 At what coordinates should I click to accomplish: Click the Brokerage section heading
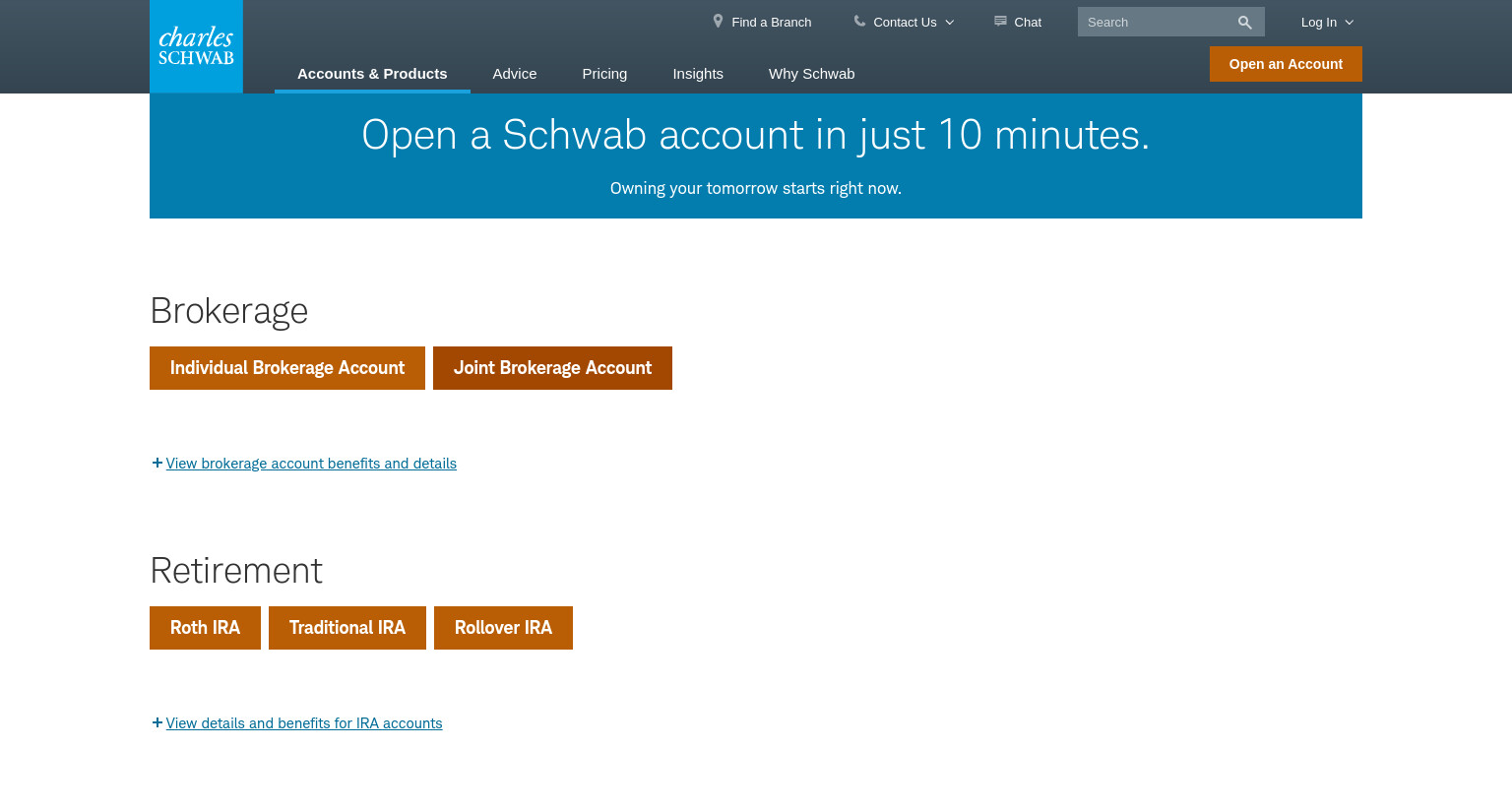[x=229, y=311]
